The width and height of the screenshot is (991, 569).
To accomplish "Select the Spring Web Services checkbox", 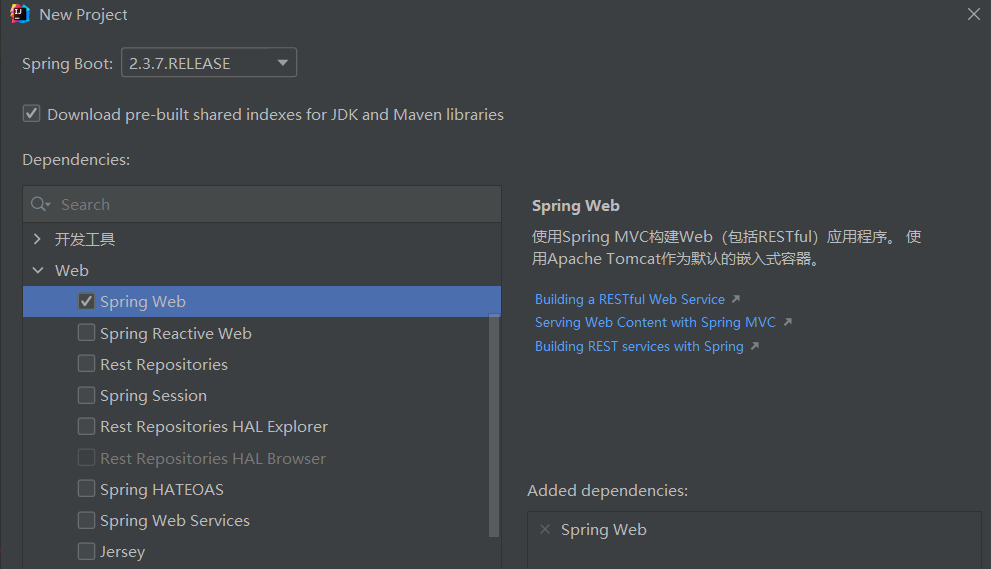I will pos(87,520).
